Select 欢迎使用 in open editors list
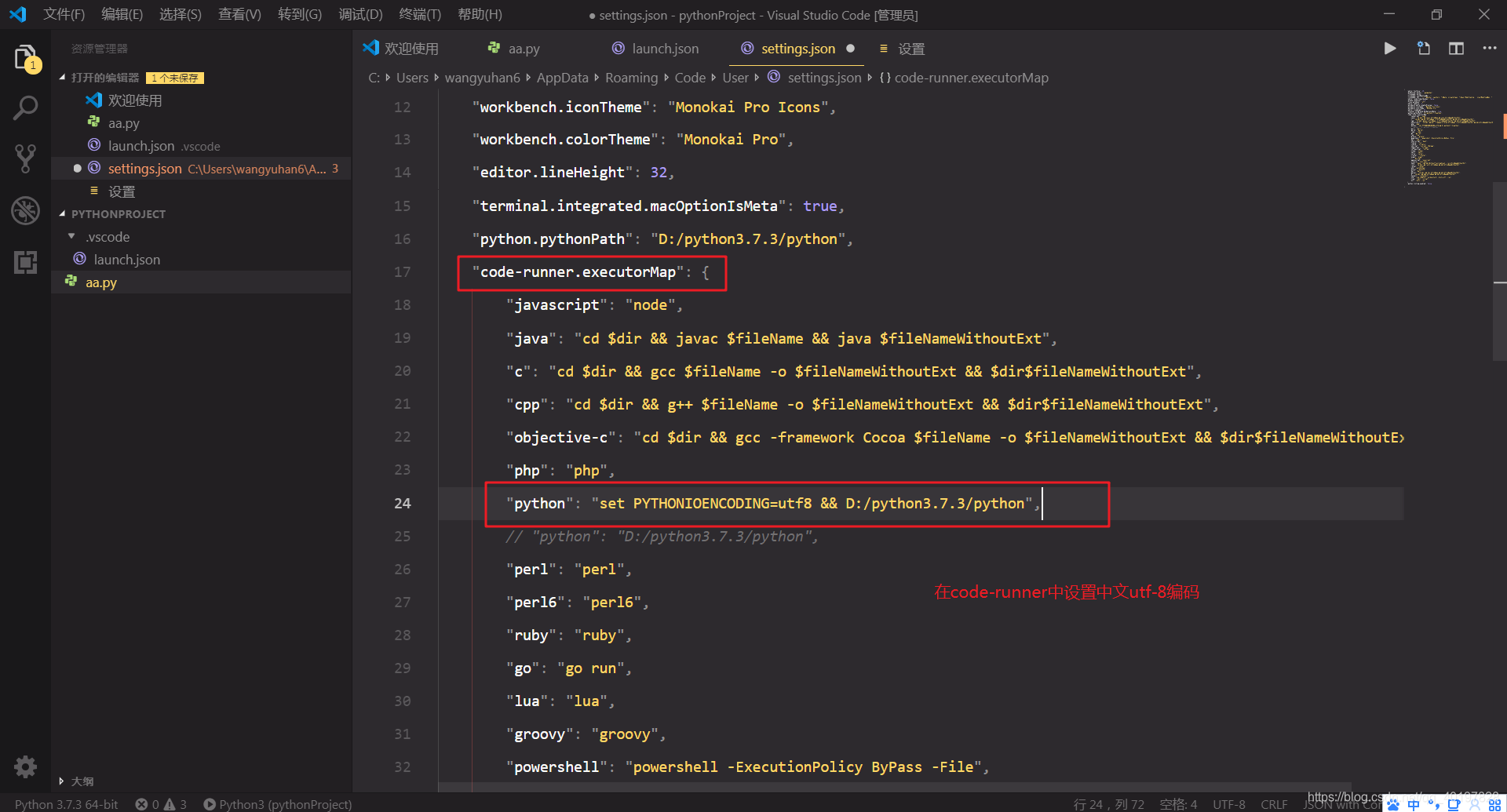 coord(201,100)
